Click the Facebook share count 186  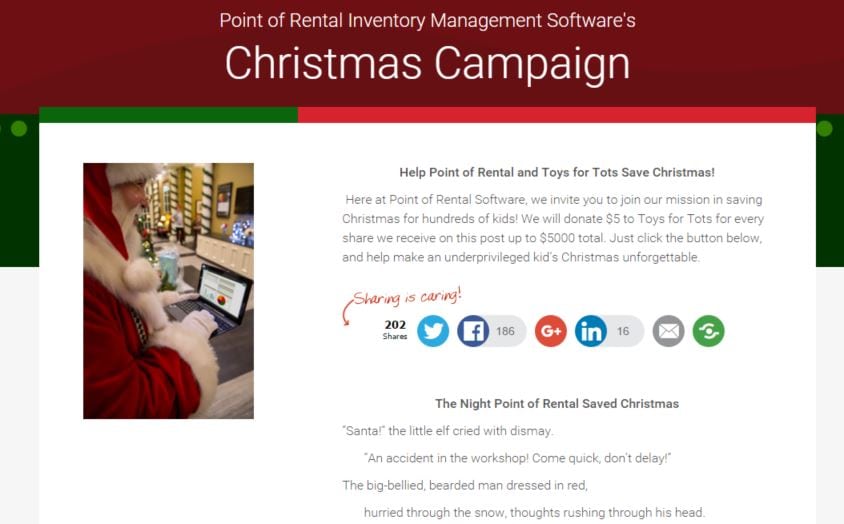pyautogui.click(x=505, y=331)
